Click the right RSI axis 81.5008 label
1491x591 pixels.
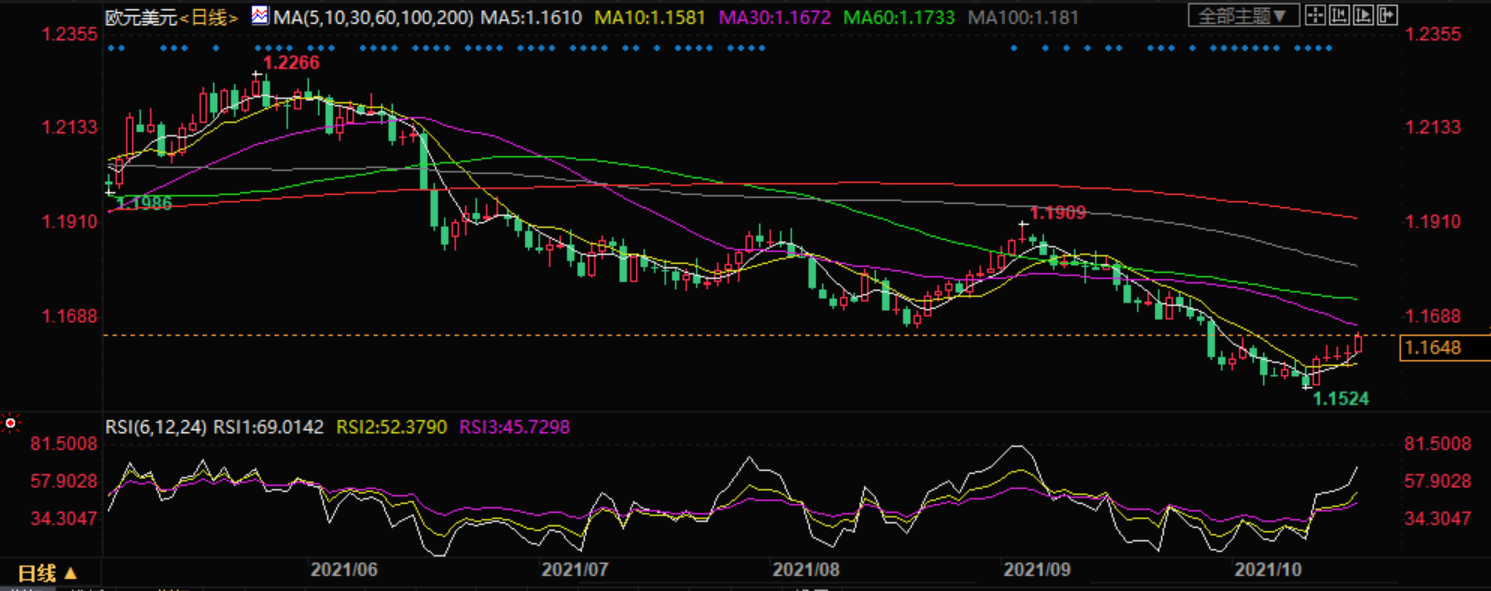[x=1439, y=444]
